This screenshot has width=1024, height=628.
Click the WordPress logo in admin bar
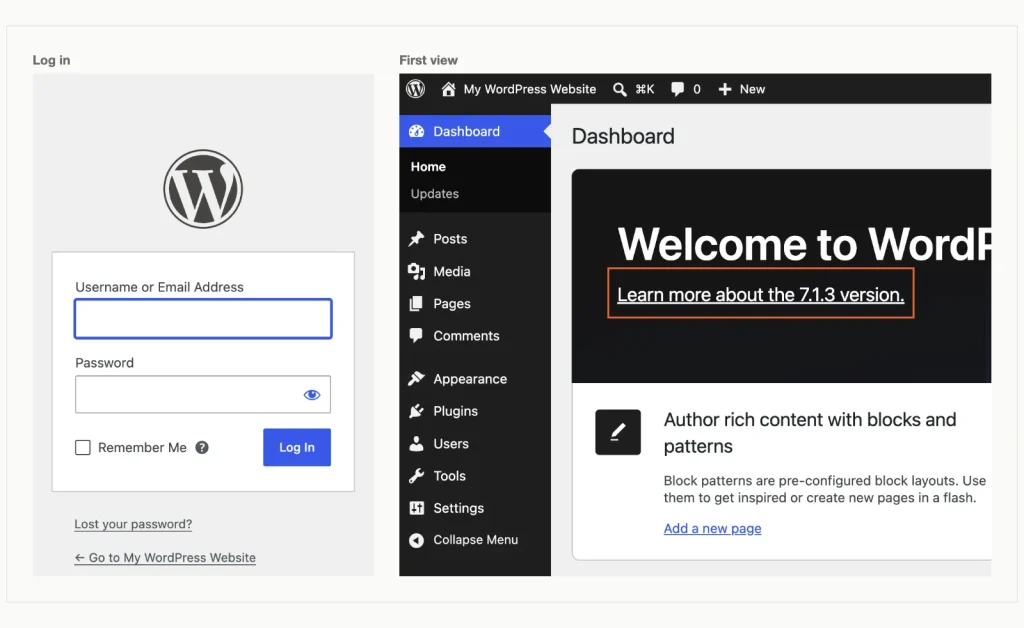click(x=415, y=89)
